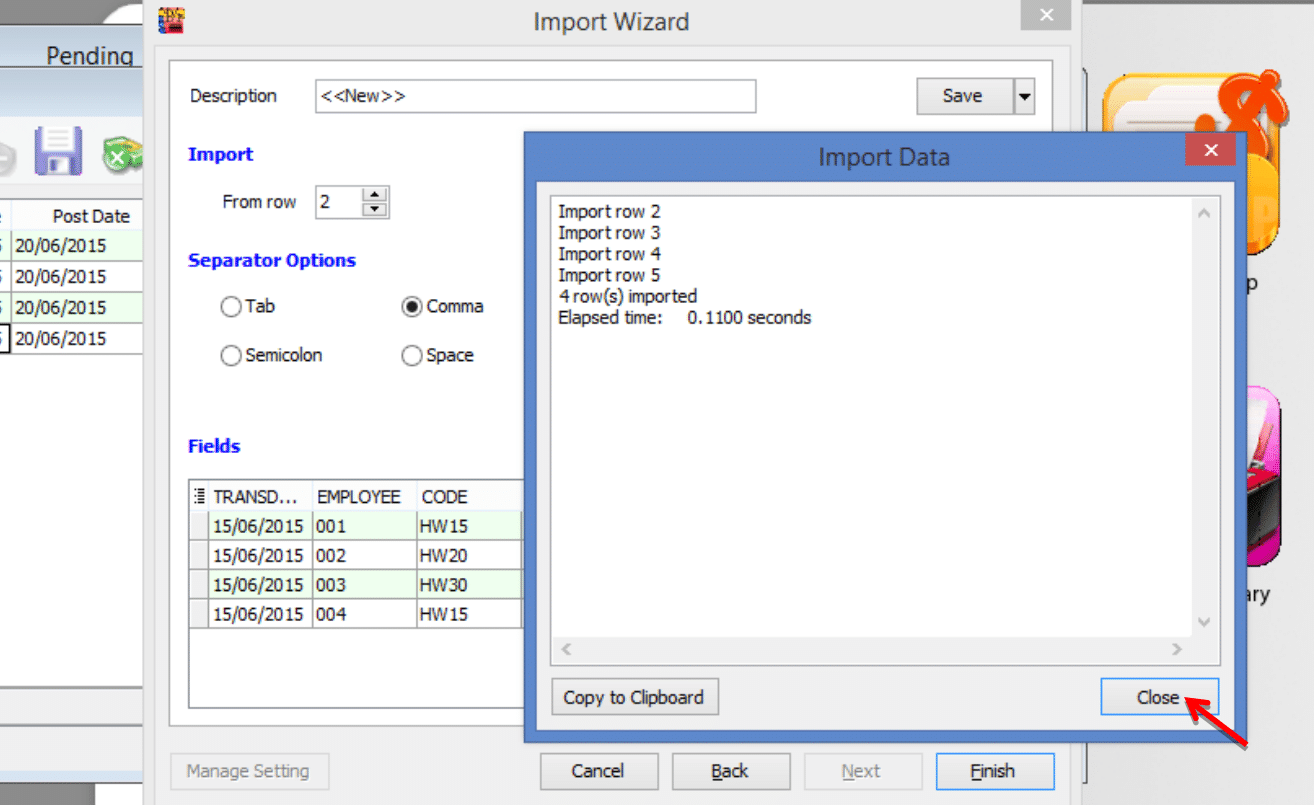Click the Save floppy disk icon on left toolbar
The height and width of the screenshot is (807, 1315).
(x=57, y=152)
